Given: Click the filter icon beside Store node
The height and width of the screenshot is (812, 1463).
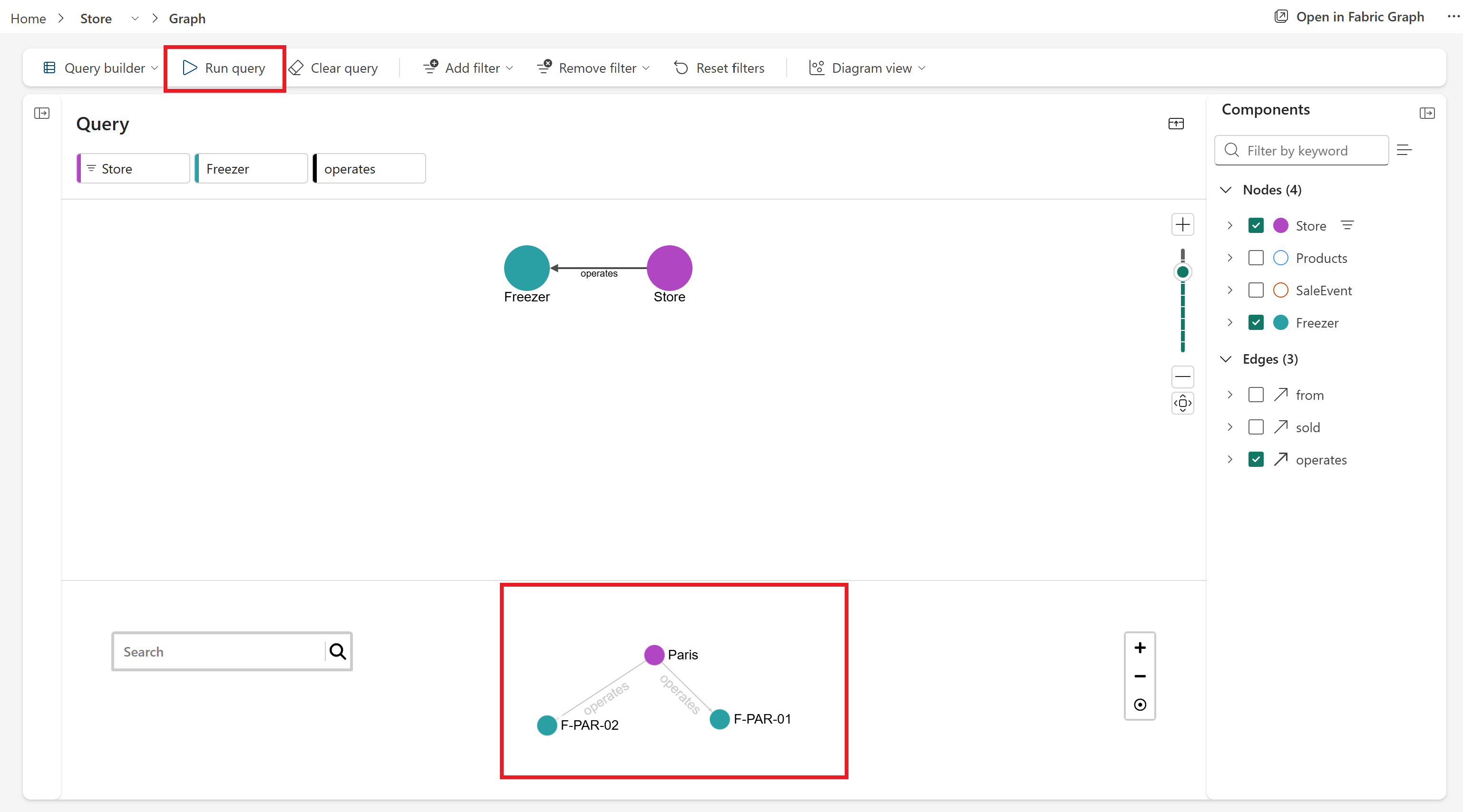Looking at the screenshot, I should coord(1348,225).
